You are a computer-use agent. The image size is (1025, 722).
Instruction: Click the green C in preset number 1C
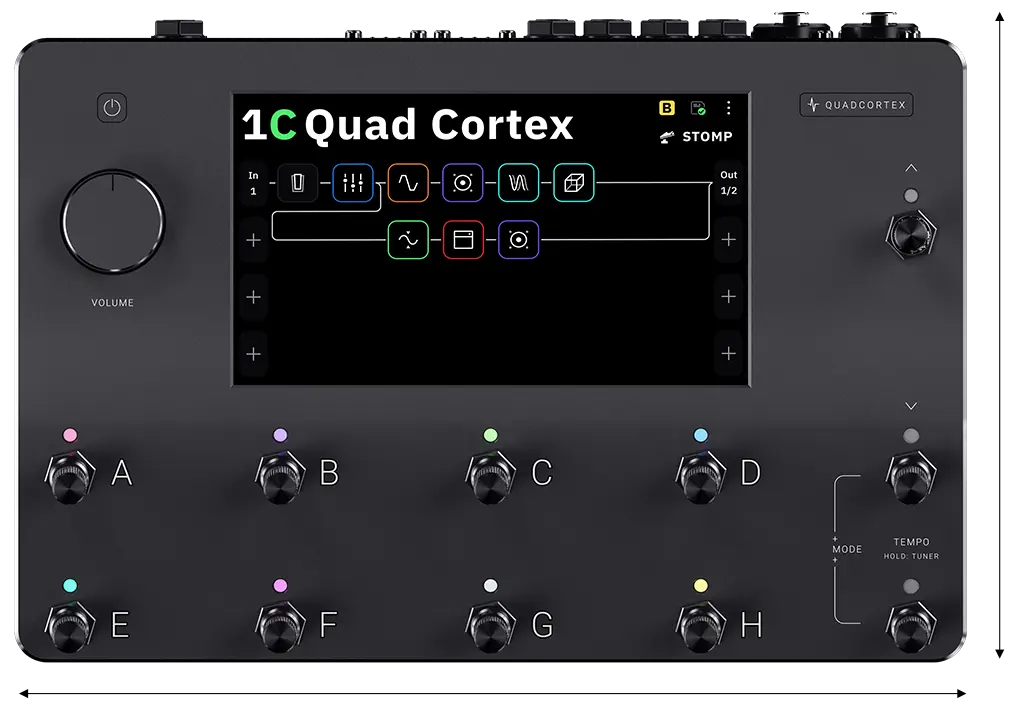click(283, 124)
